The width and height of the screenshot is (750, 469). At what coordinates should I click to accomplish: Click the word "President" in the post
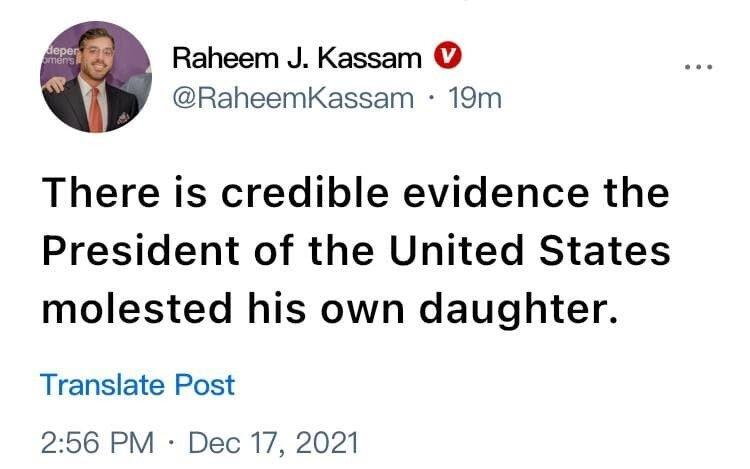[141, 251]
